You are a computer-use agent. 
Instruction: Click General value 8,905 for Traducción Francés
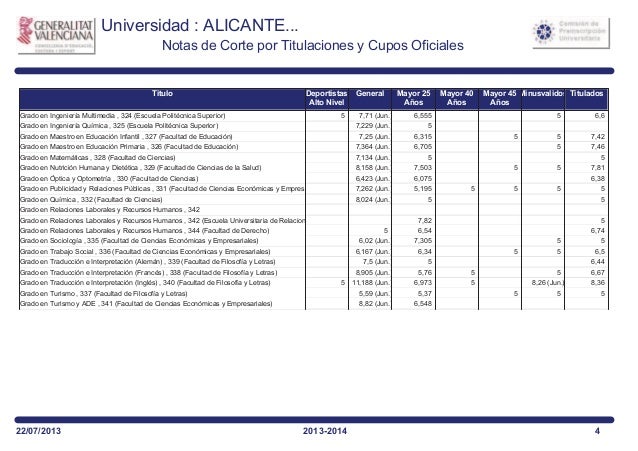coord(373,272)
